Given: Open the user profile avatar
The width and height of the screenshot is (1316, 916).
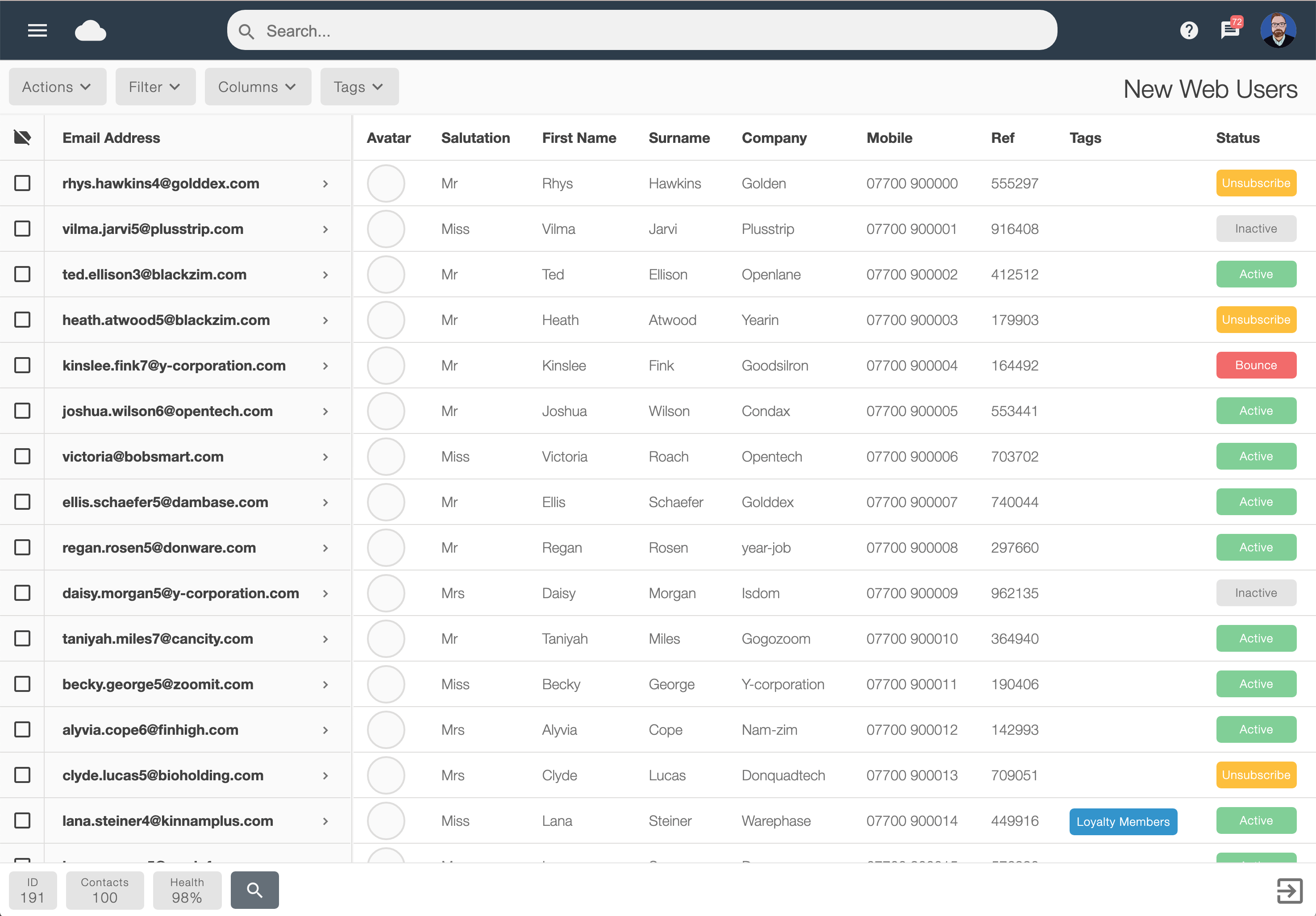Looking at the screenshot, I should point(1278,30).
